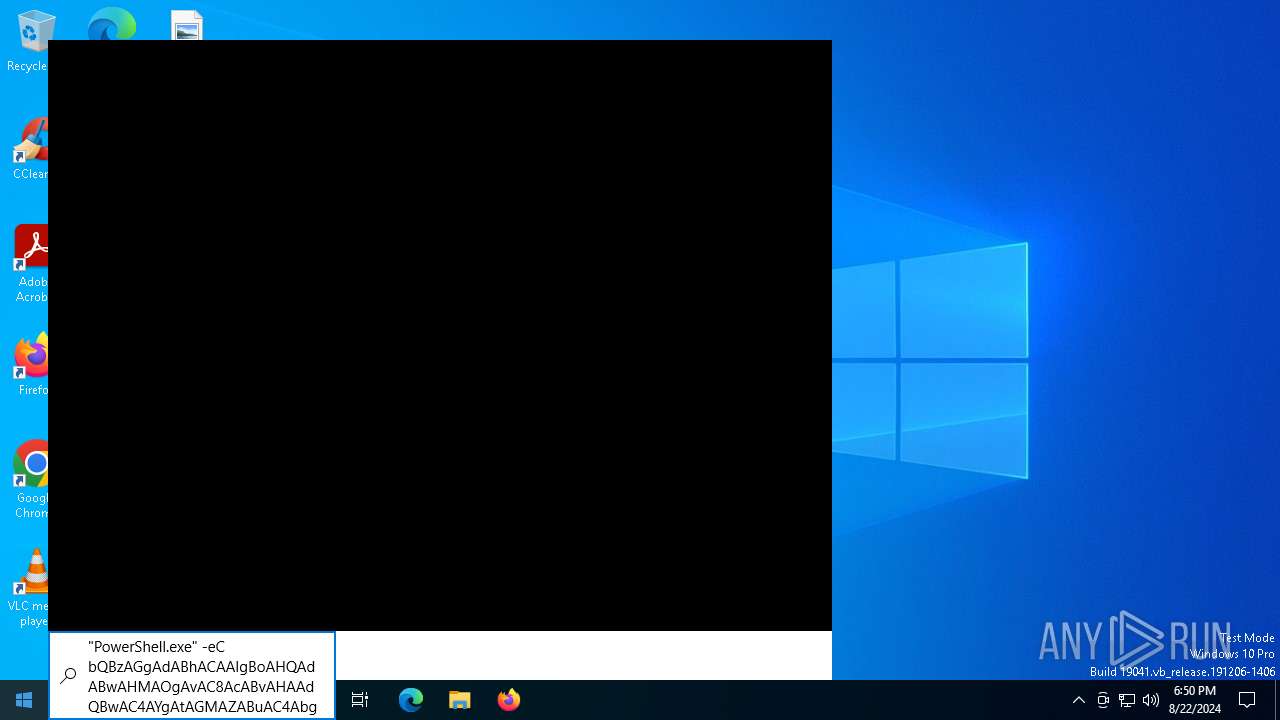Select the Adobe Acrobat desktop shortcut
This screenshot has height=720, width=1280.
point(31,264)
